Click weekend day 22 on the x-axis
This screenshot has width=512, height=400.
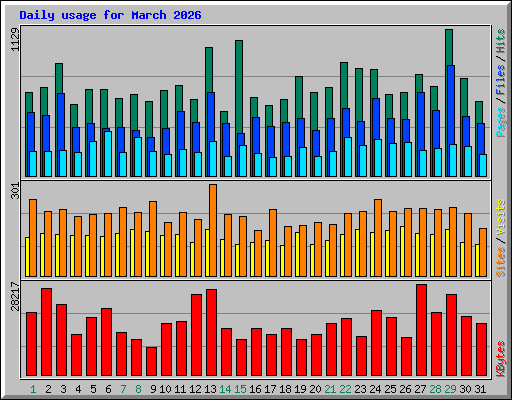coord(345,389)
